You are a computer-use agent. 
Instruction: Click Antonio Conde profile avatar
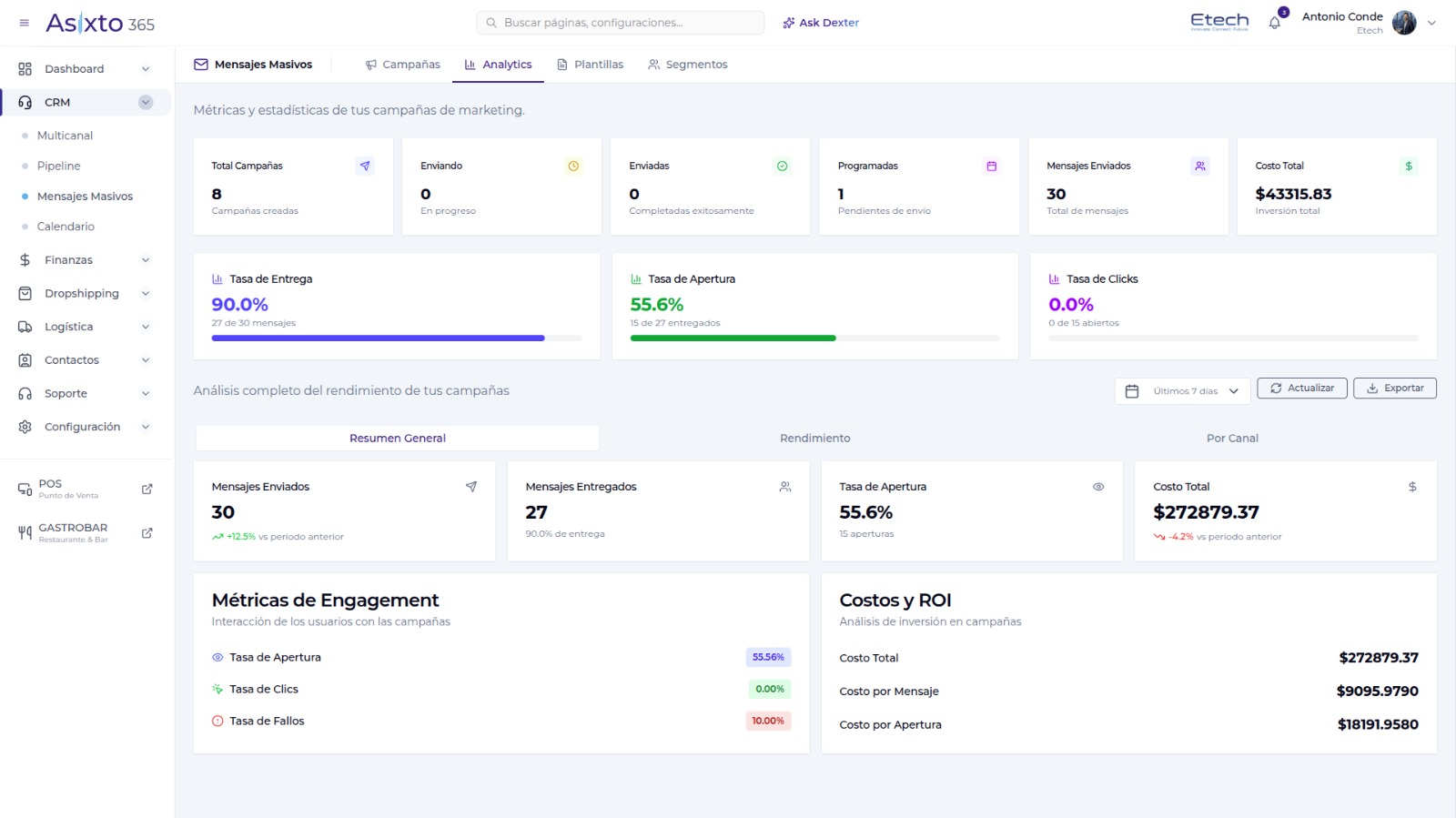pyautogui.click(x=1404, y=23)
